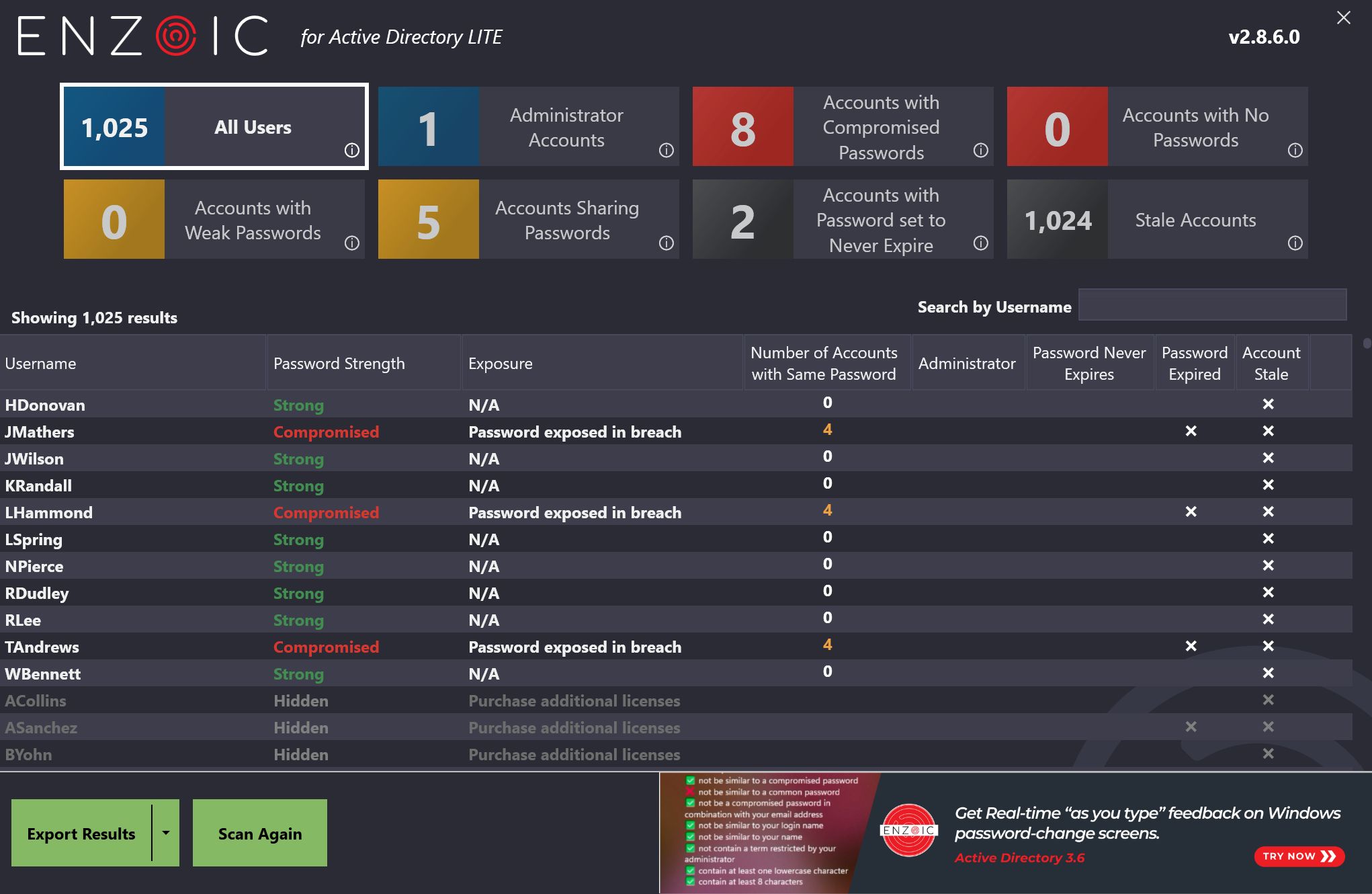Click JWilson Account Stale X mark
1372x894 pixels.
(1269, 458)
